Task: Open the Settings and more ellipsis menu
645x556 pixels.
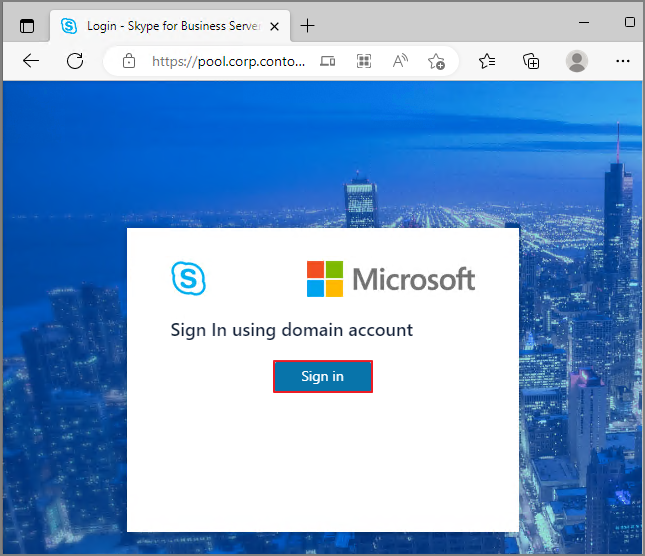Action: 622,61
